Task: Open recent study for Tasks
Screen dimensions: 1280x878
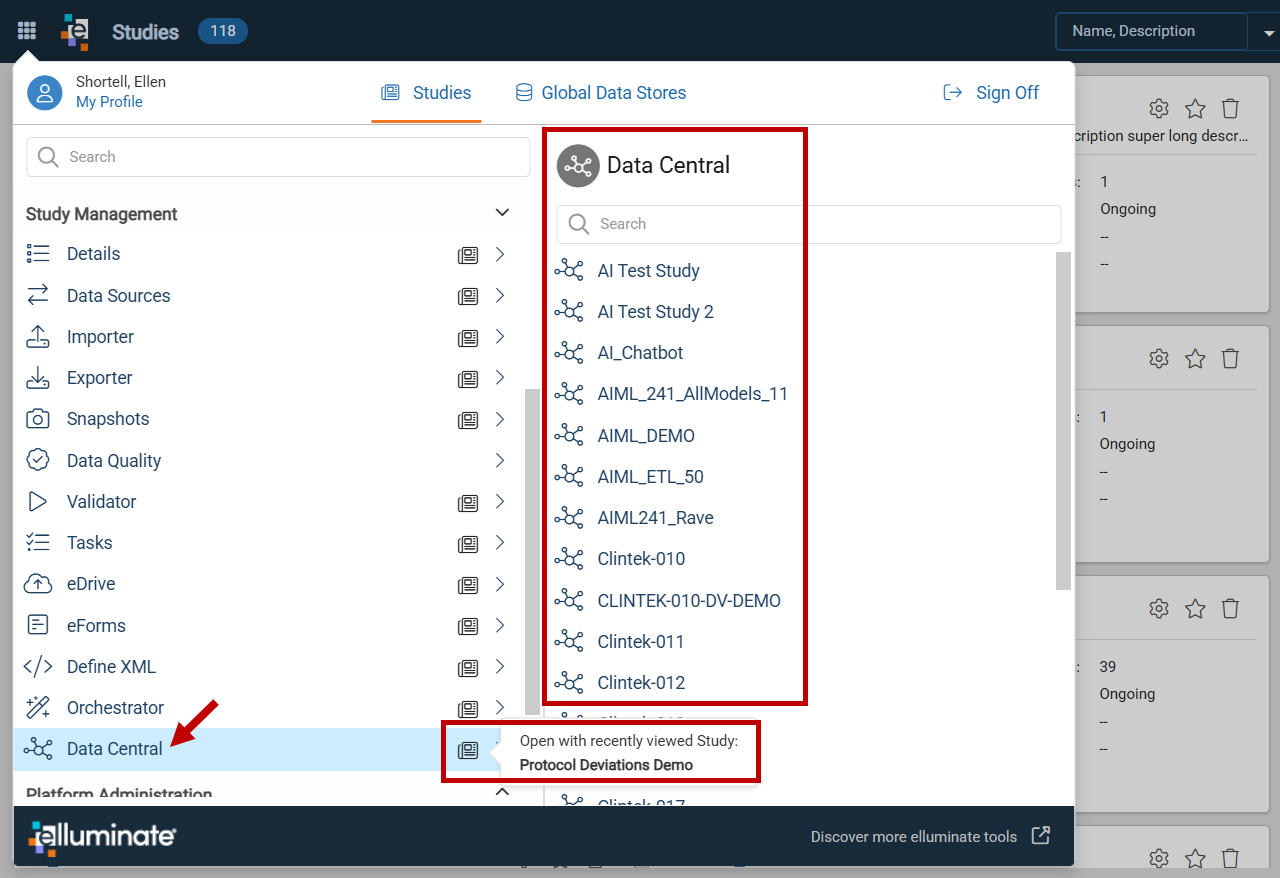Action: pos(468,544)
